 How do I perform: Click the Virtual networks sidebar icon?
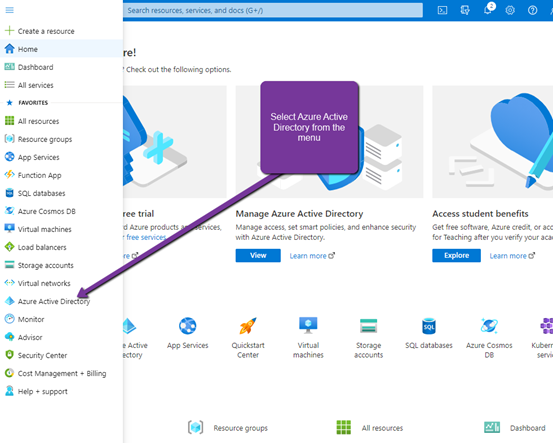pos(10,283)
